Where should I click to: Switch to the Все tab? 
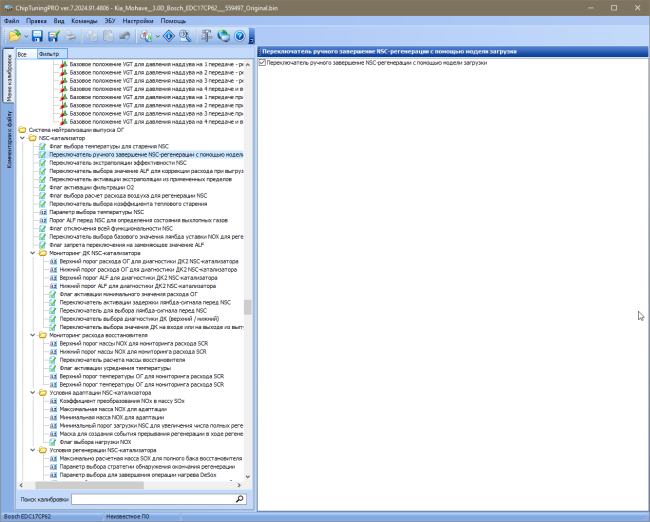[26, 54]
